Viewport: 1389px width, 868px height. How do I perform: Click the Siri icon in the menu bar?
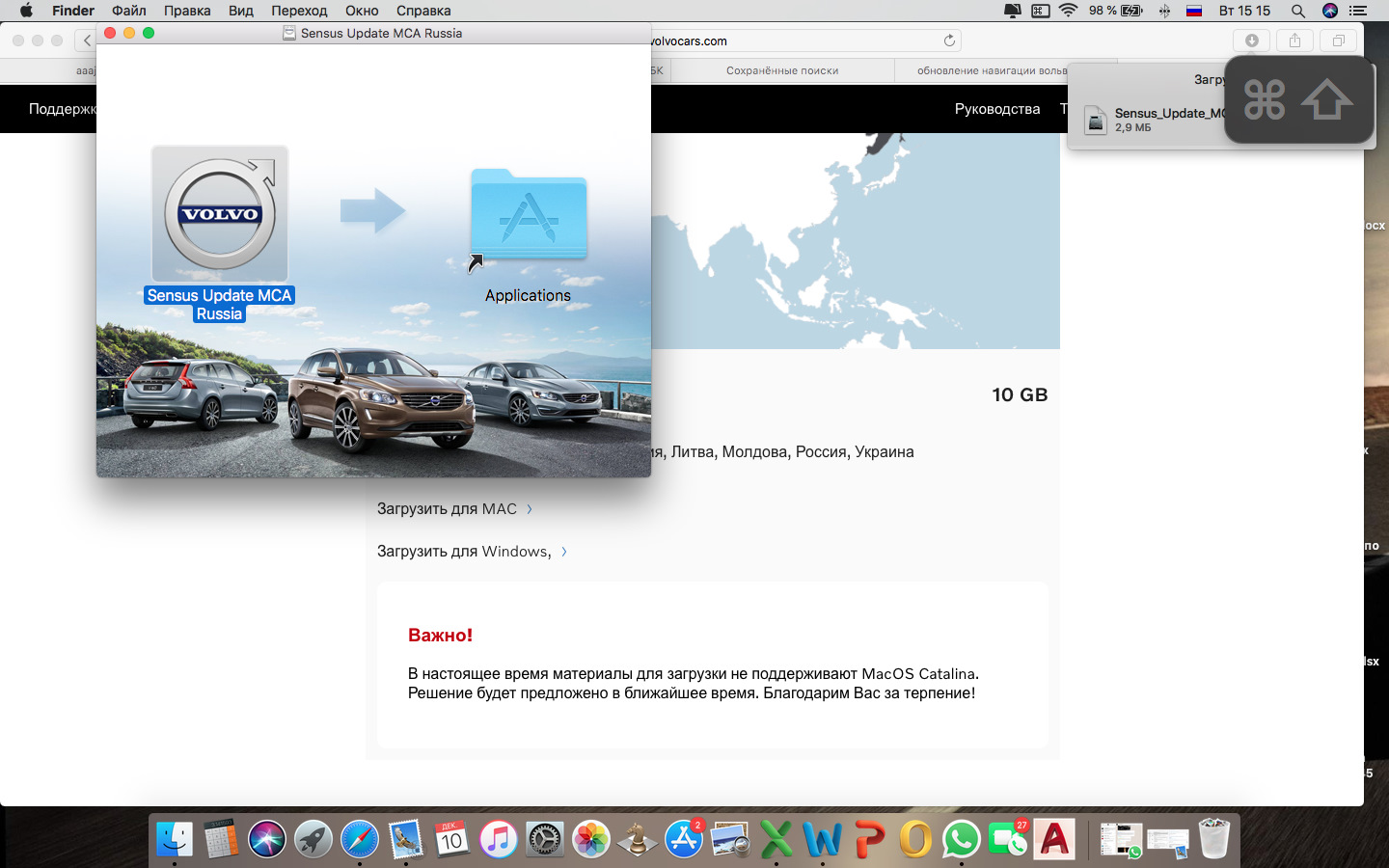tap(1330, 11)
